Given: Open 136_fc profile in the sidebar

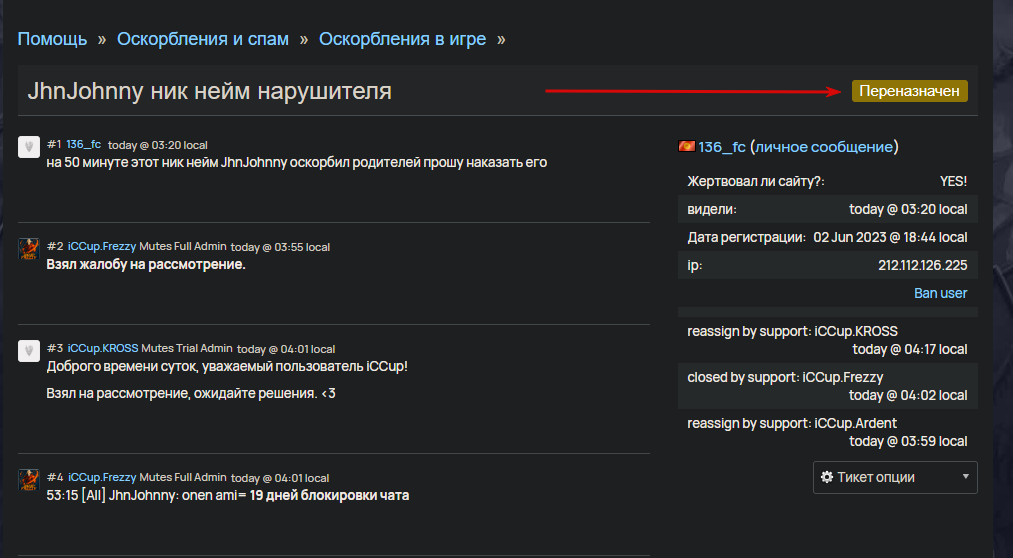Looking at the screenshot, I should coord(722,147).
